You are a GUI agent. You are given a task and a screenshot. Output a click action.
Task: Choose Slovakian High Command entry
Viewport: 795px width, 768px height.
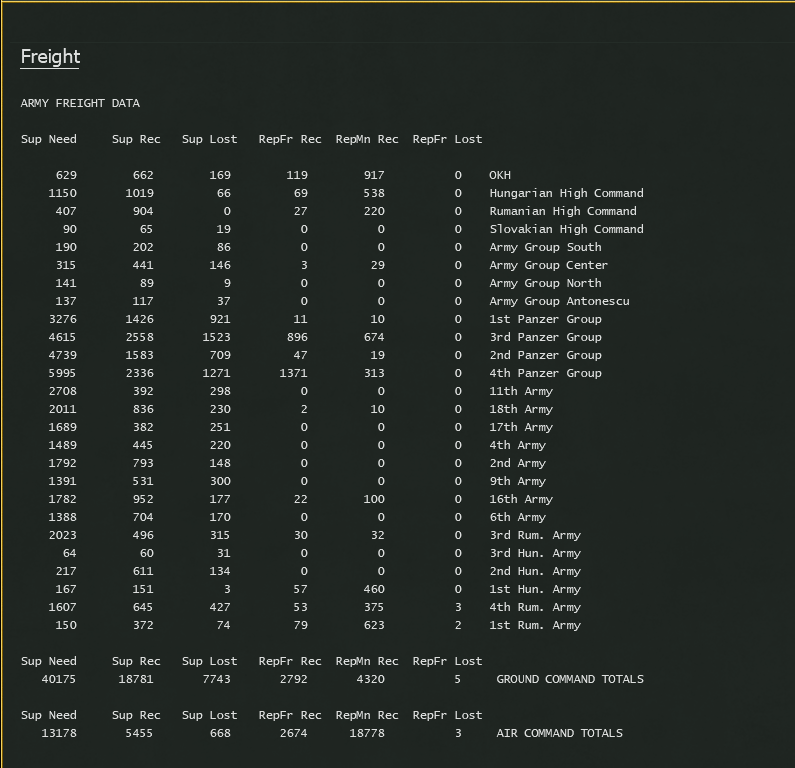point(566,229)
